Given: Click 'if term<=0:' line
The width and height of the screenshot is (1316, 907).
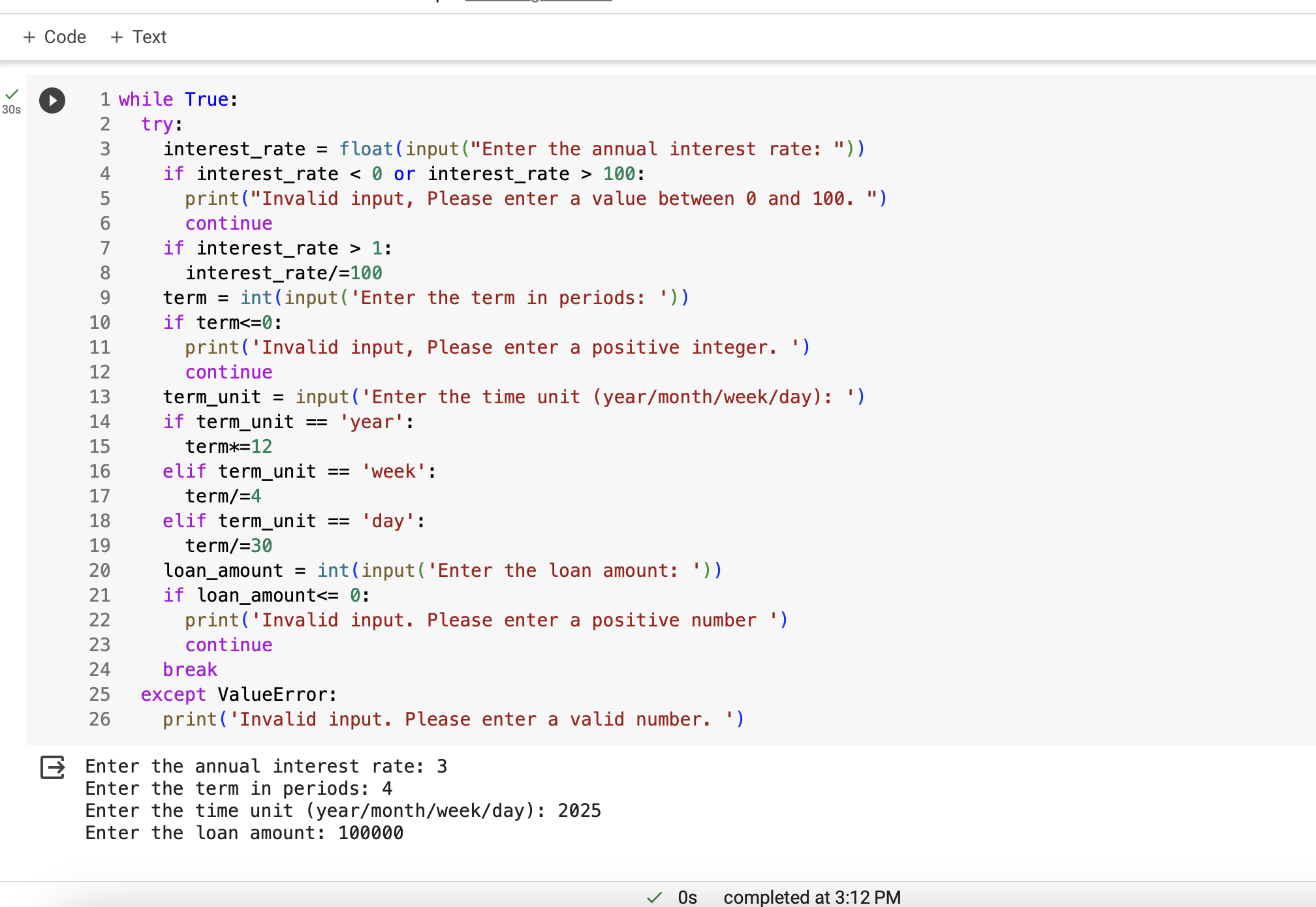Looking at the screenshot, I should pyautogui.click(x=223, y=322).
